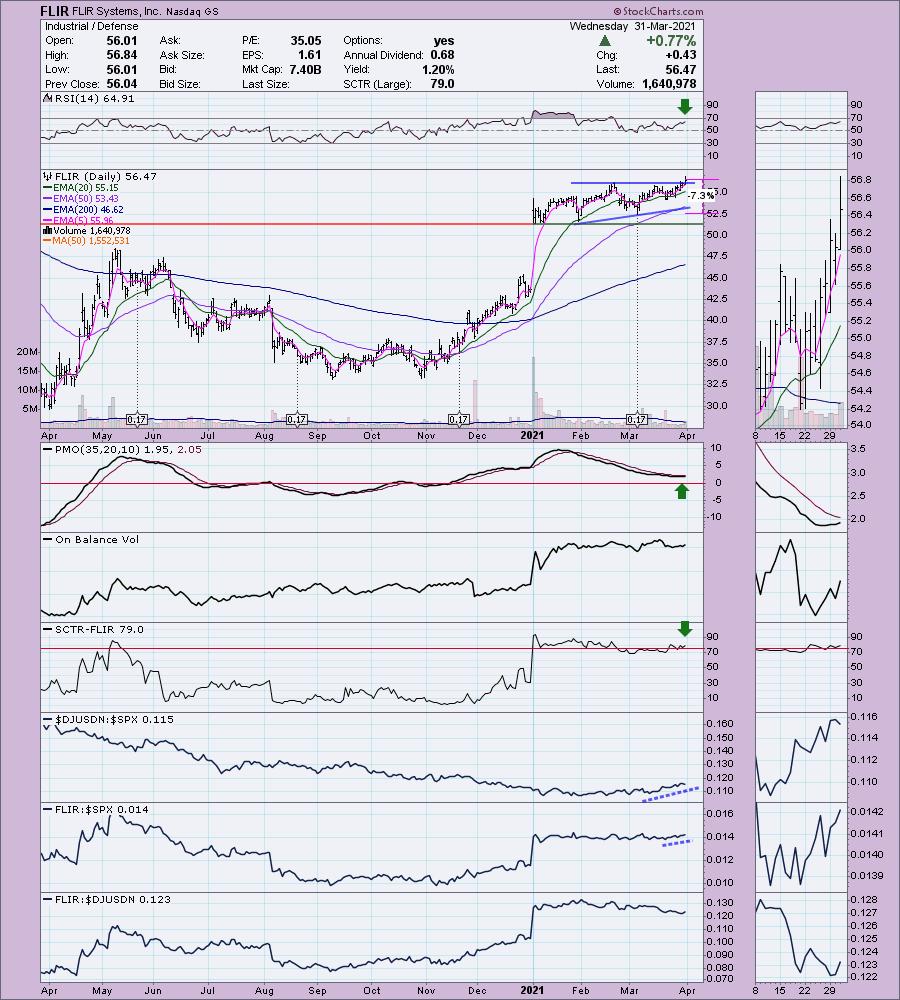
Task: Click the 0.128 label on the zoomed thumbnail chart
Action: tap(864, 899)
